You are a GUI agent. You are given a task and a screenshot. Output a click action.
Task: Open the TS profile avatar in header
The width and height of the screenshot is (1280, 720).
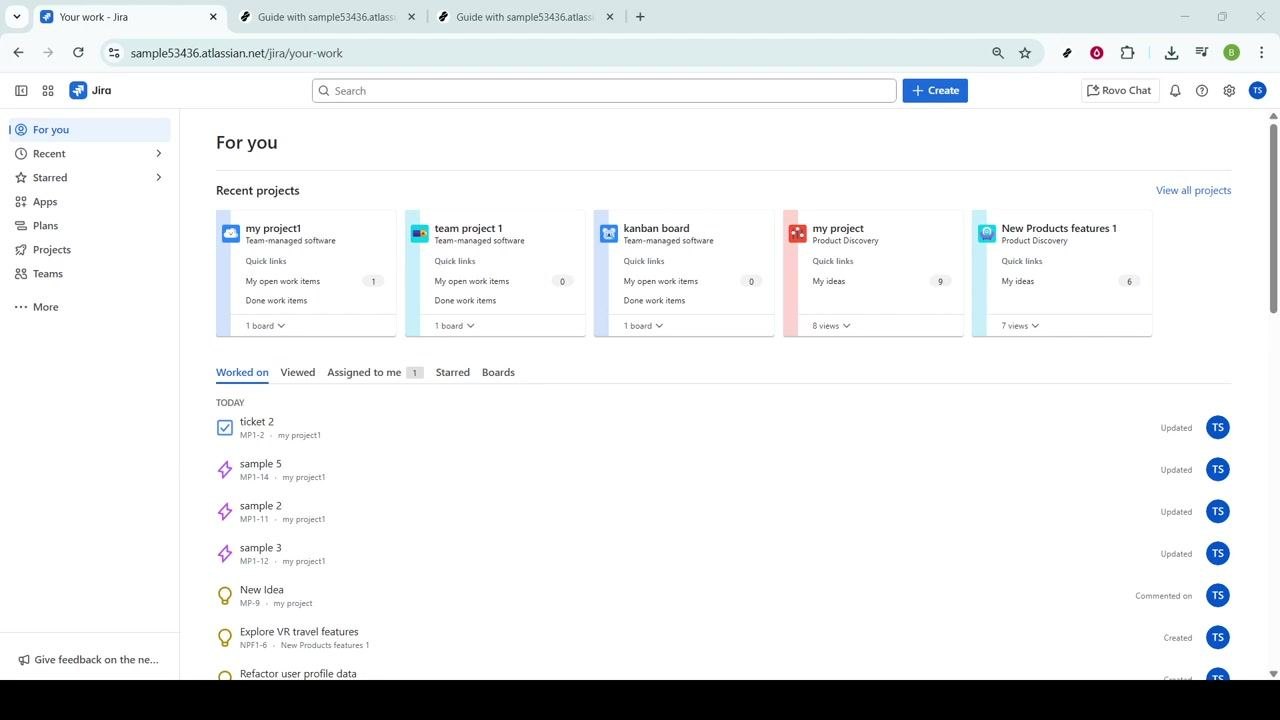pos(1258,90)
